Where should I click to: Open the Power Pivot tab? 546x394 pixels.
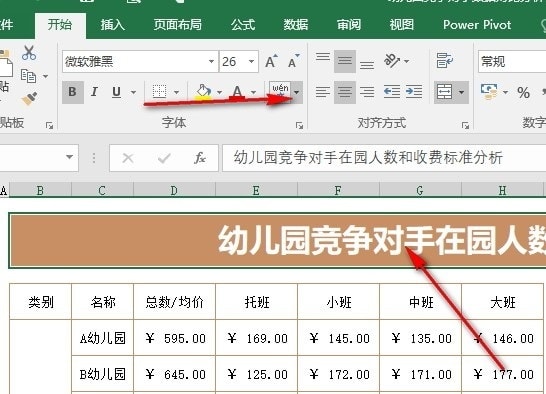point(477,25)
